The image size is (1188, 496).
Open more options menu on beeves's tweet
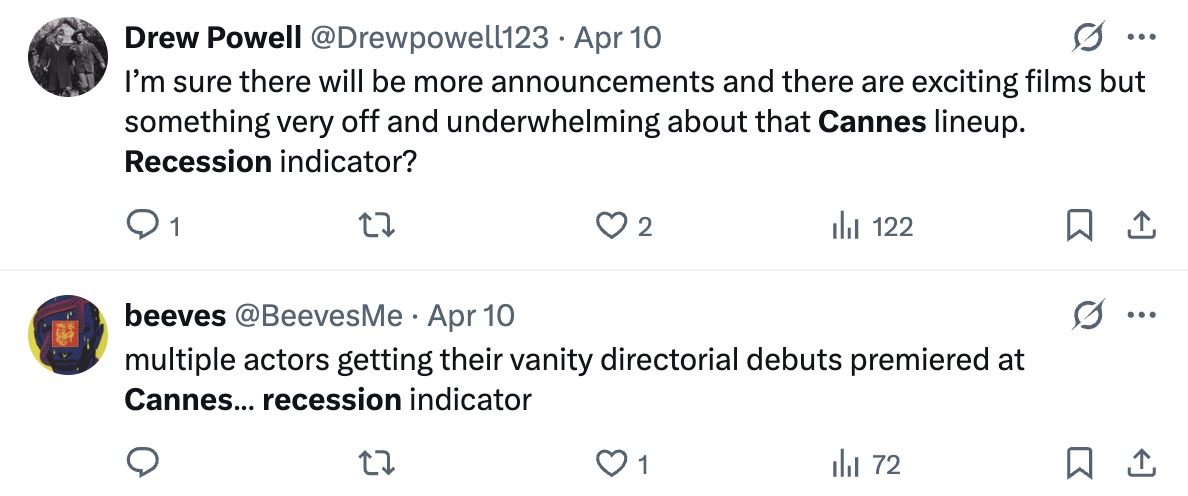tap(1142, 314)
